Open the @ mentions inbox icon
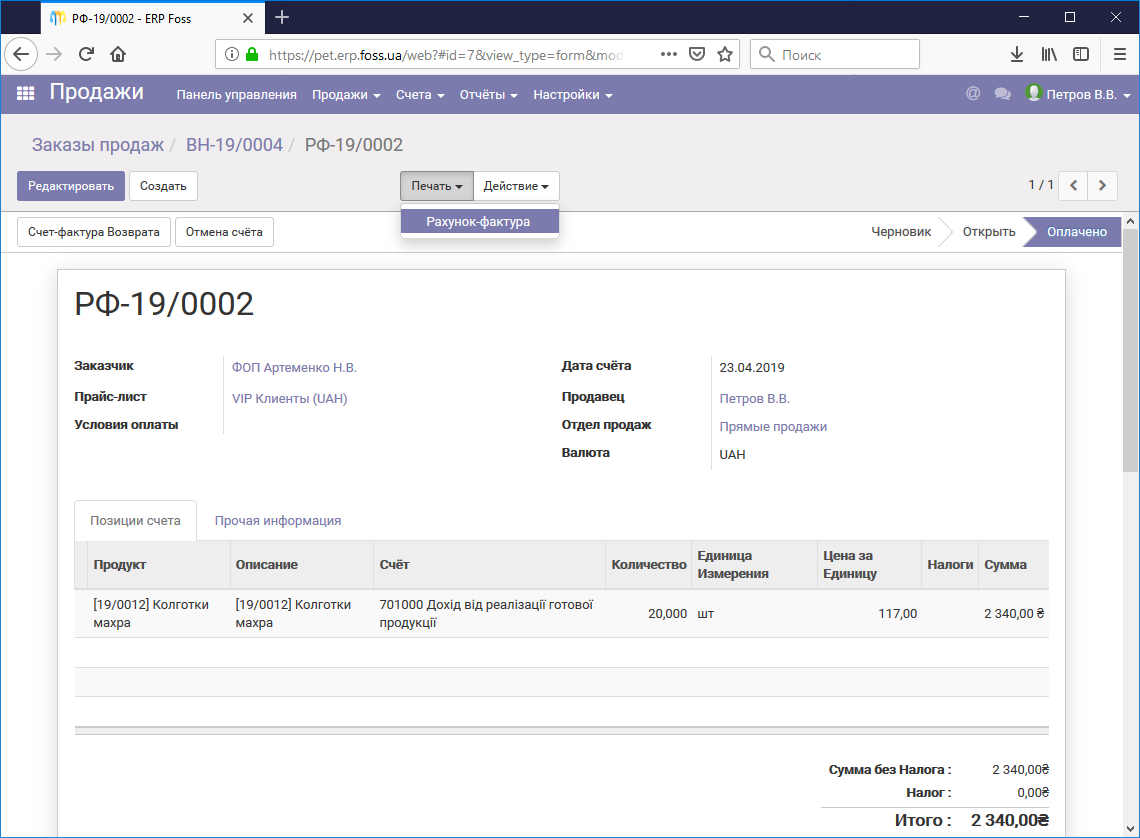 tap(973, 93)
